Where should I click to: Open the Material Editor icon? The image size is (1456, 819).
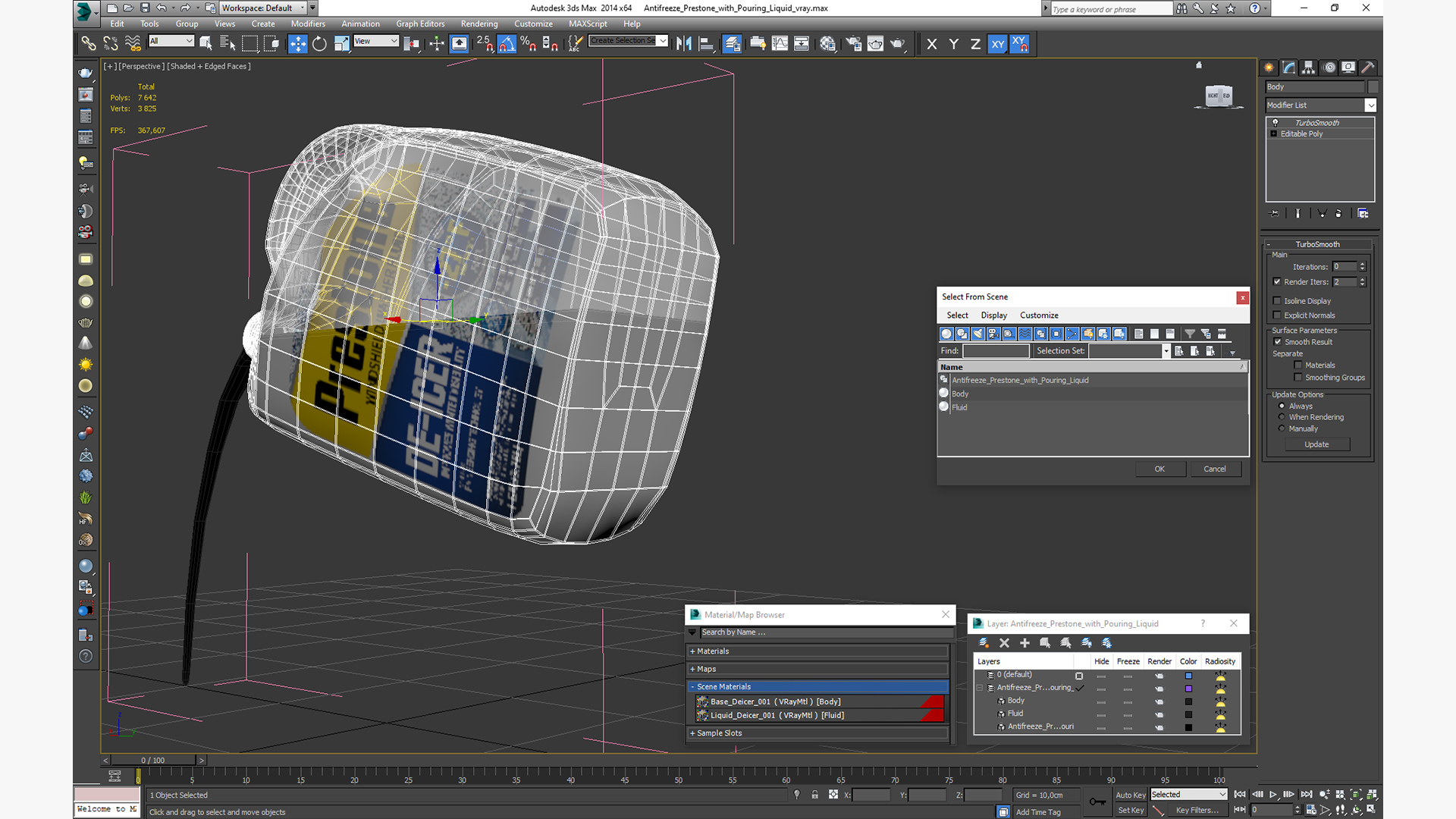(x=827, y=44)
